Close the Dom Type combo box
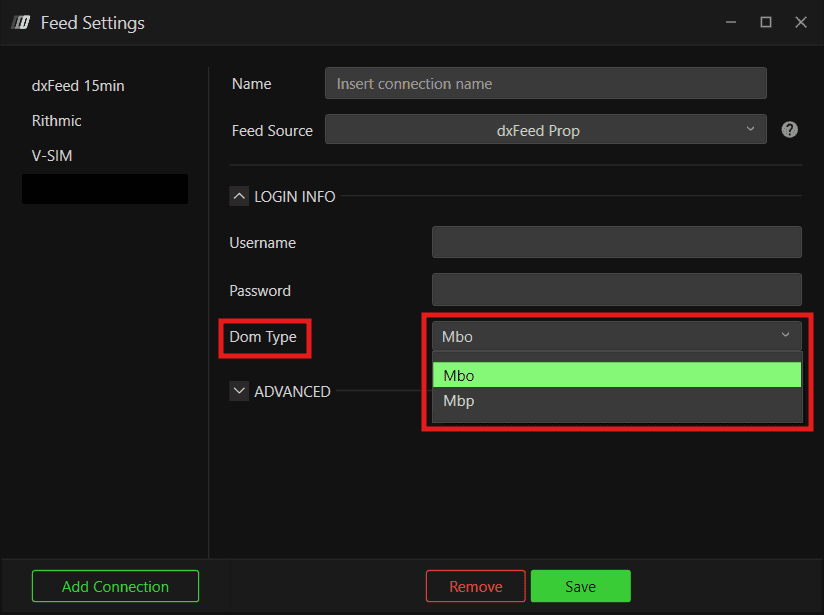 (616, 336)
